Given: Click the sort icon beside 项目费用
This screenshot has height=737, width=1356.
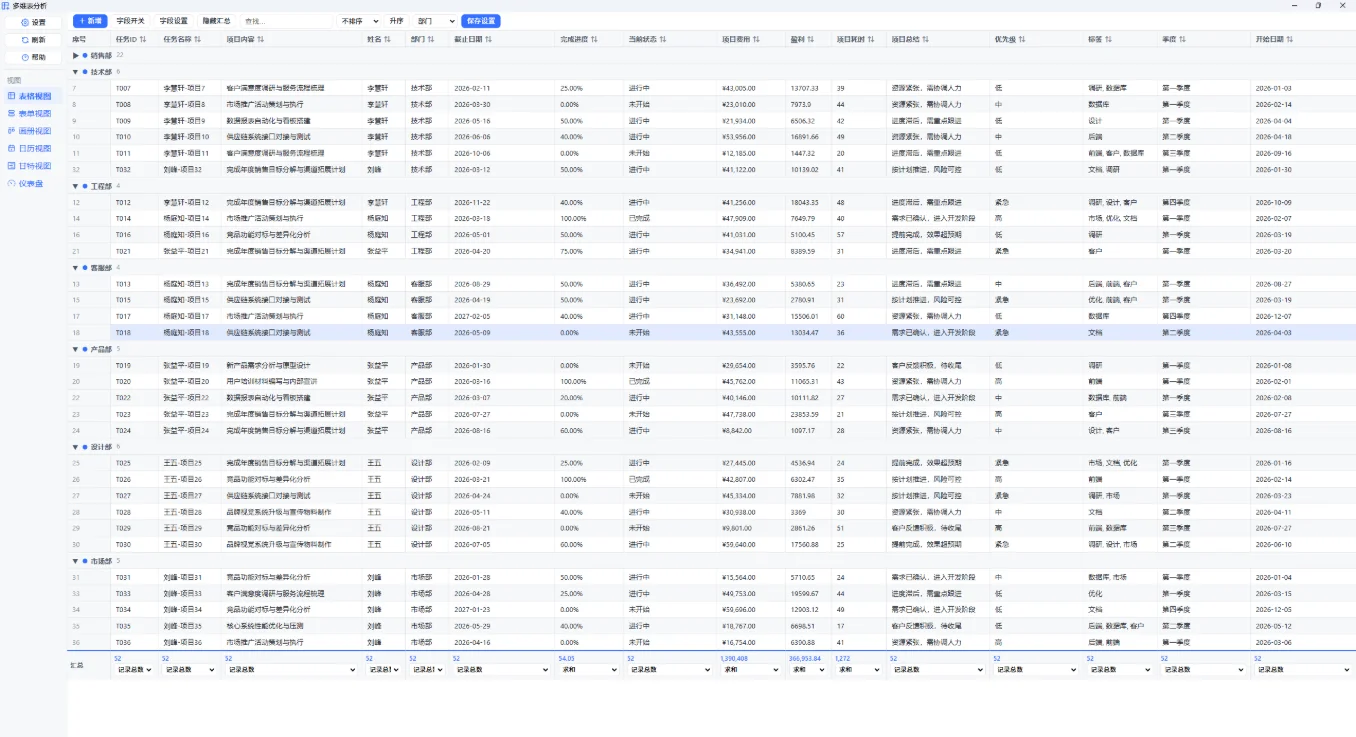Looking at the screenshot, I should (757, 39).
